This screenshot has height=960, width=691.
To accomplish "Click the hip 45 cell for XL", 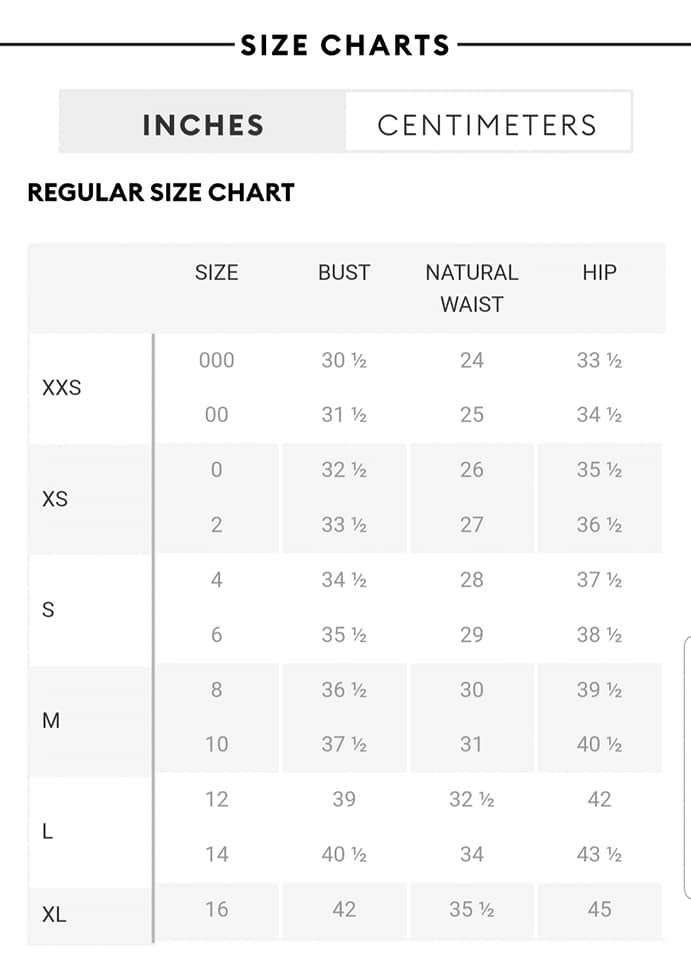I will (x=599, y=909).
